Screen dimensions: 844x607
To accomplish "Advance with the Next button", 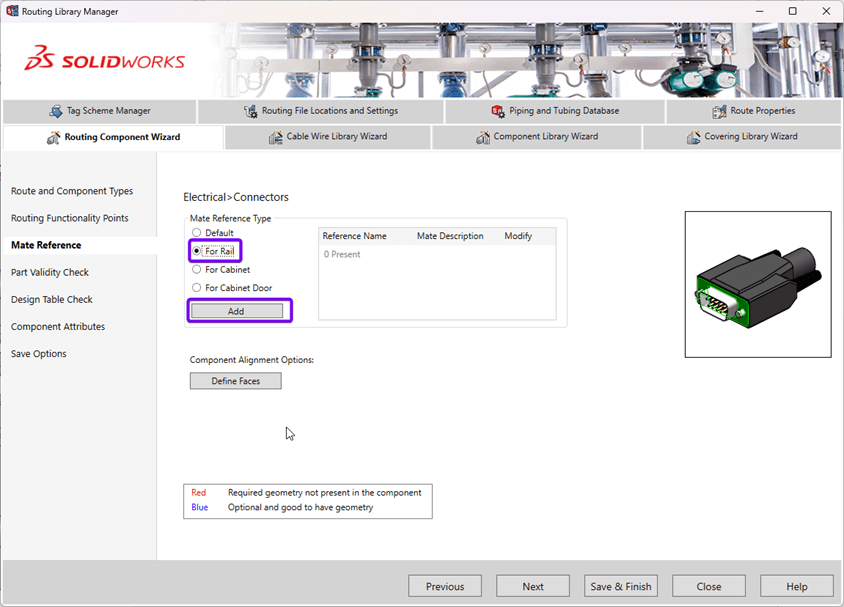I will tap(533, 586).
